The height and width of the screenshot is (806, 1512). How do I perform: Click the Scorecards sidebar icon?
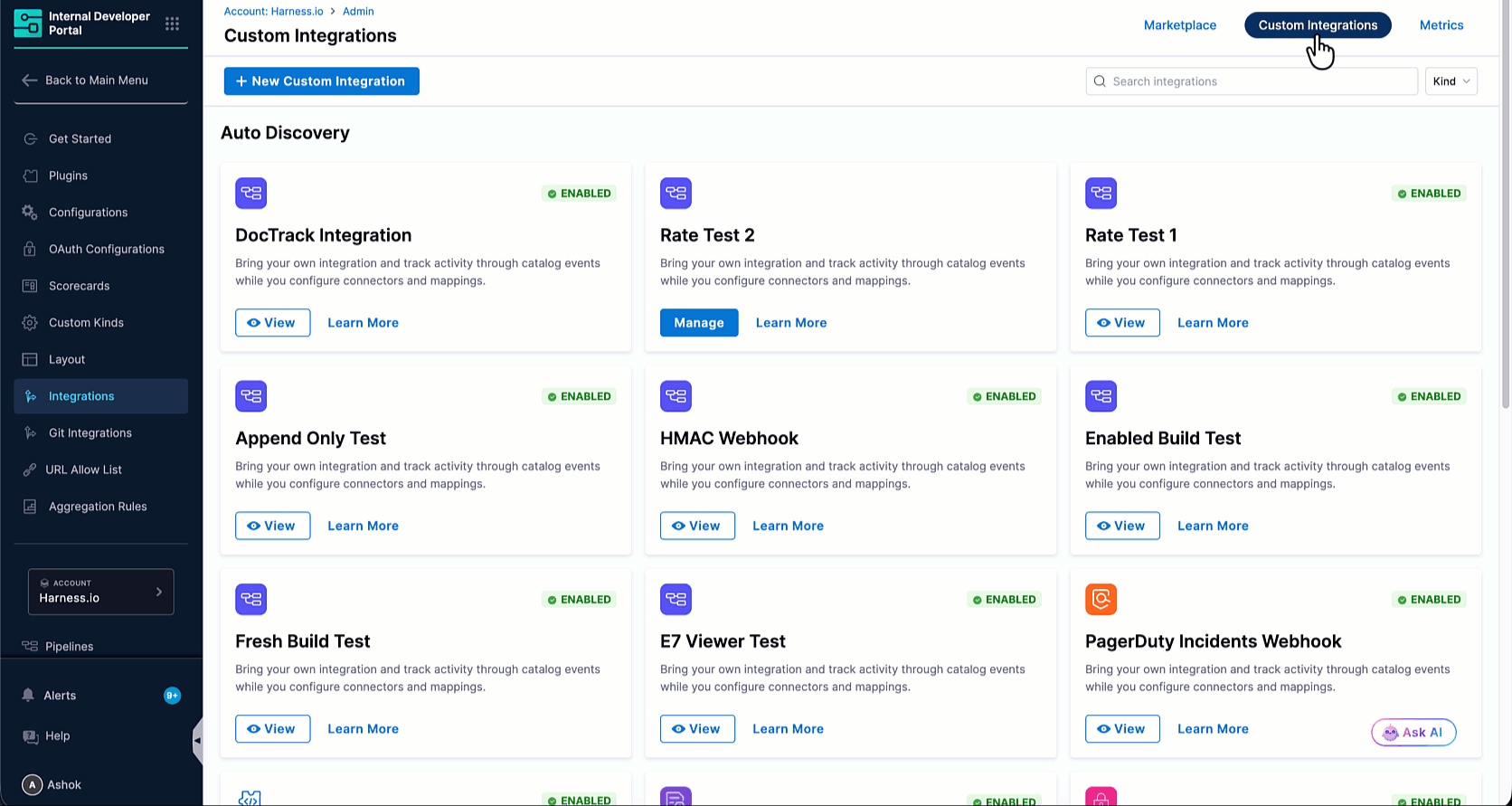30,286
